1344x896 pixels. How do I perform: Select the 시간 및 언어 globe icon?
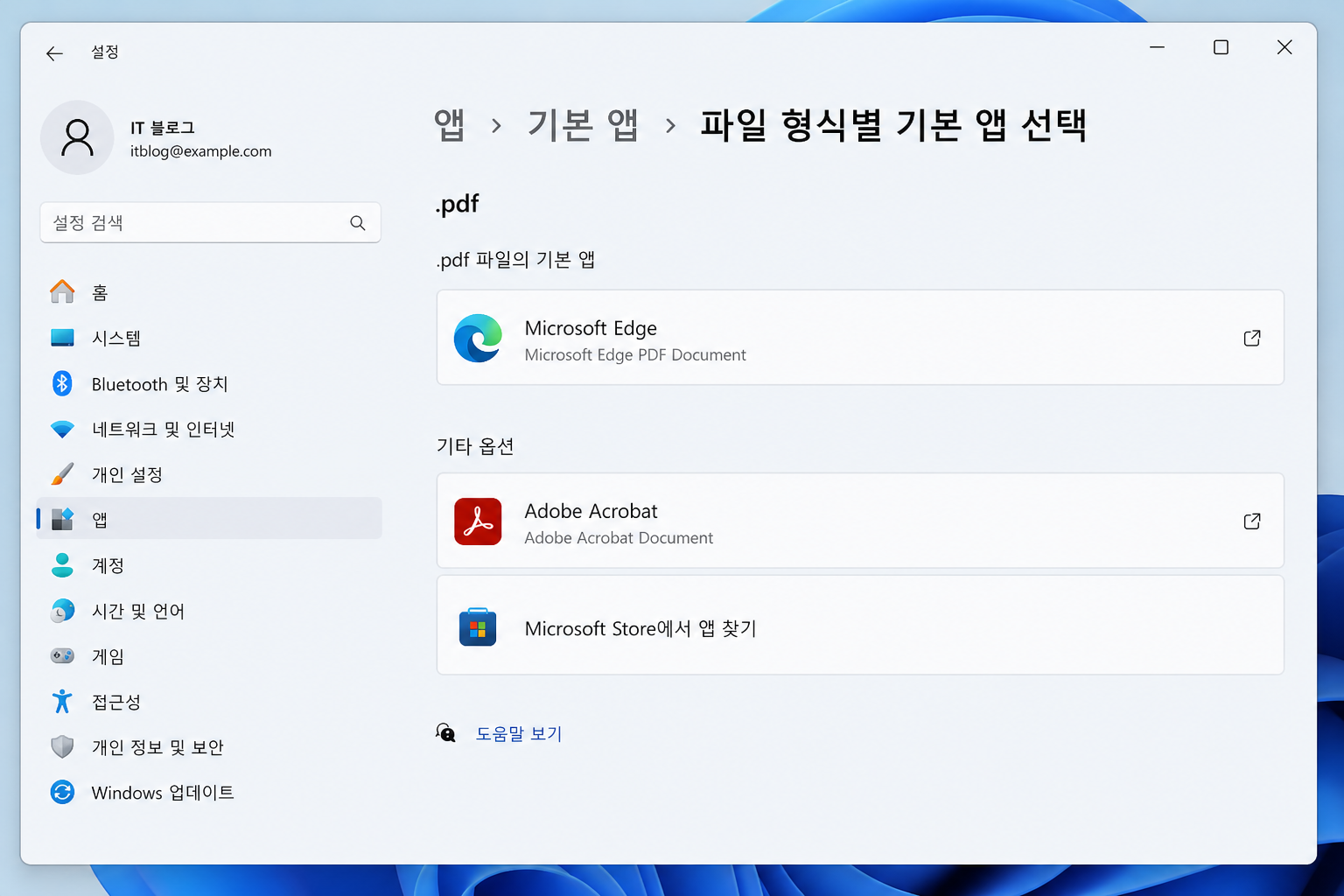tap(62, 611)
